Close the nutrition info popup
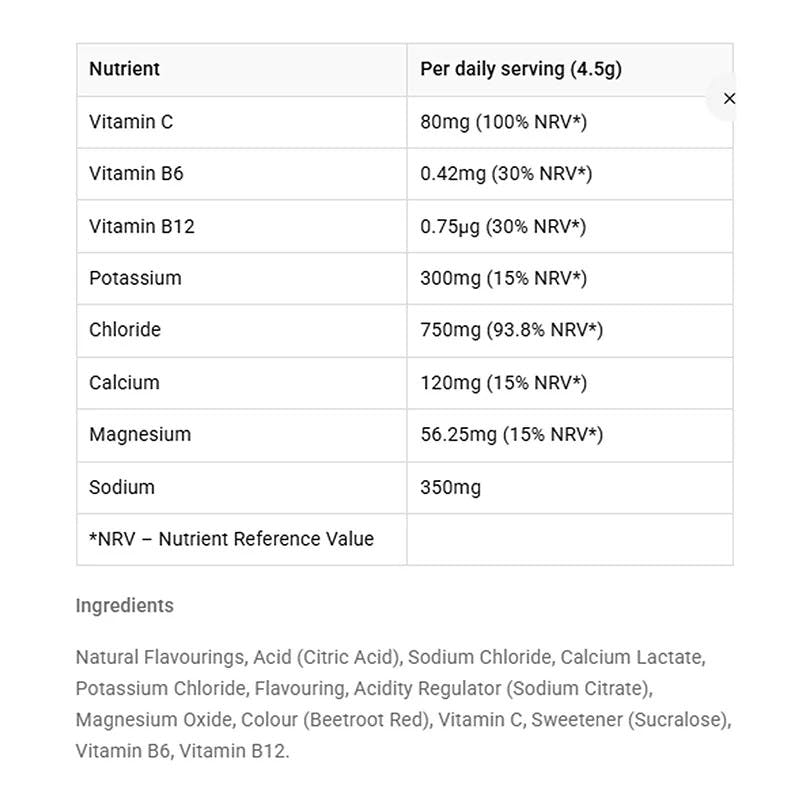 pyautogui.click(x=729, y=98)
